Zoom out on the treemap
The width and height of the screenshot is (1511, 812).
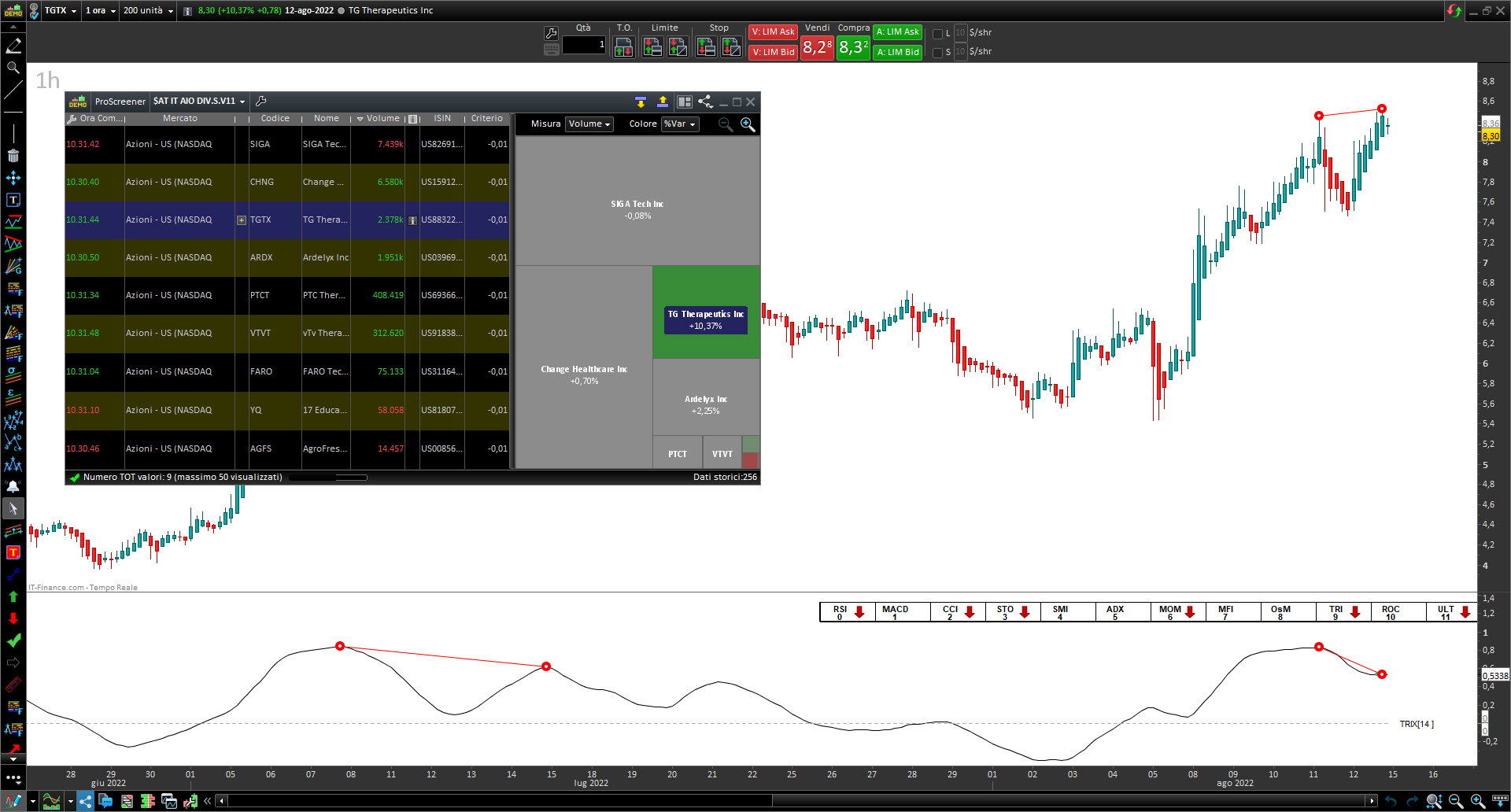click(726, 124)
